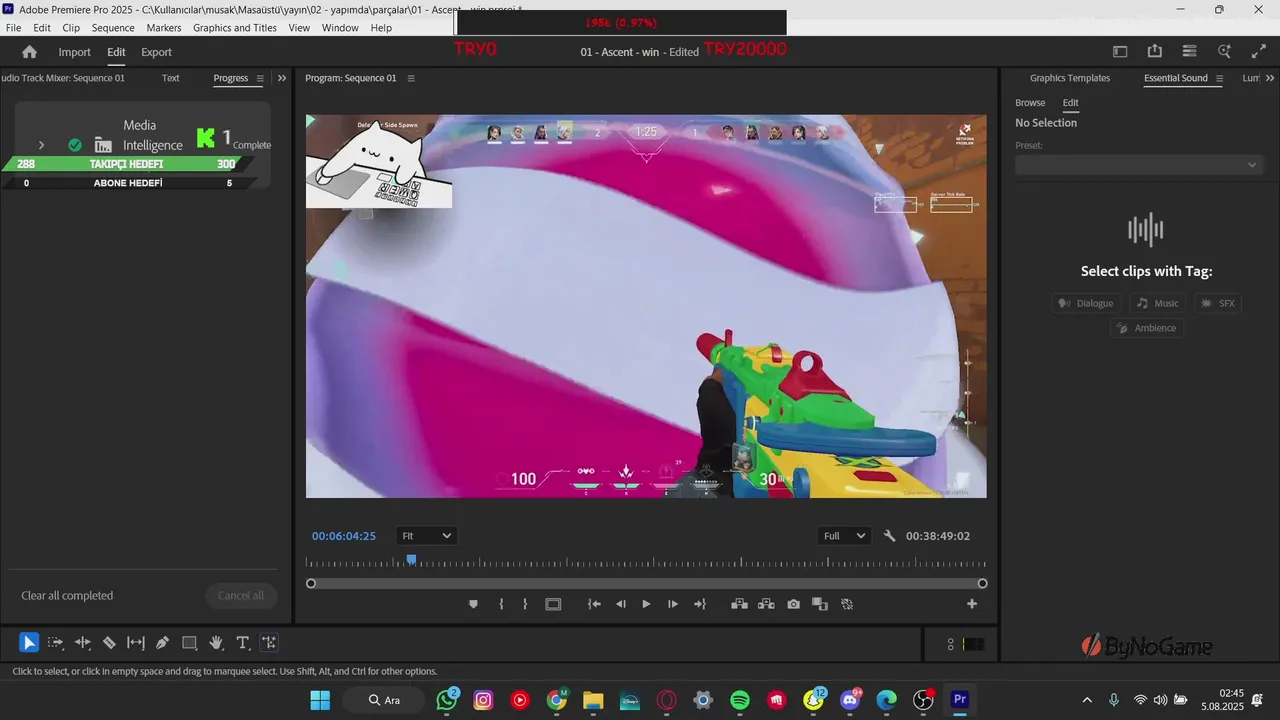Toggle the SFX tag

(1218, 303)
